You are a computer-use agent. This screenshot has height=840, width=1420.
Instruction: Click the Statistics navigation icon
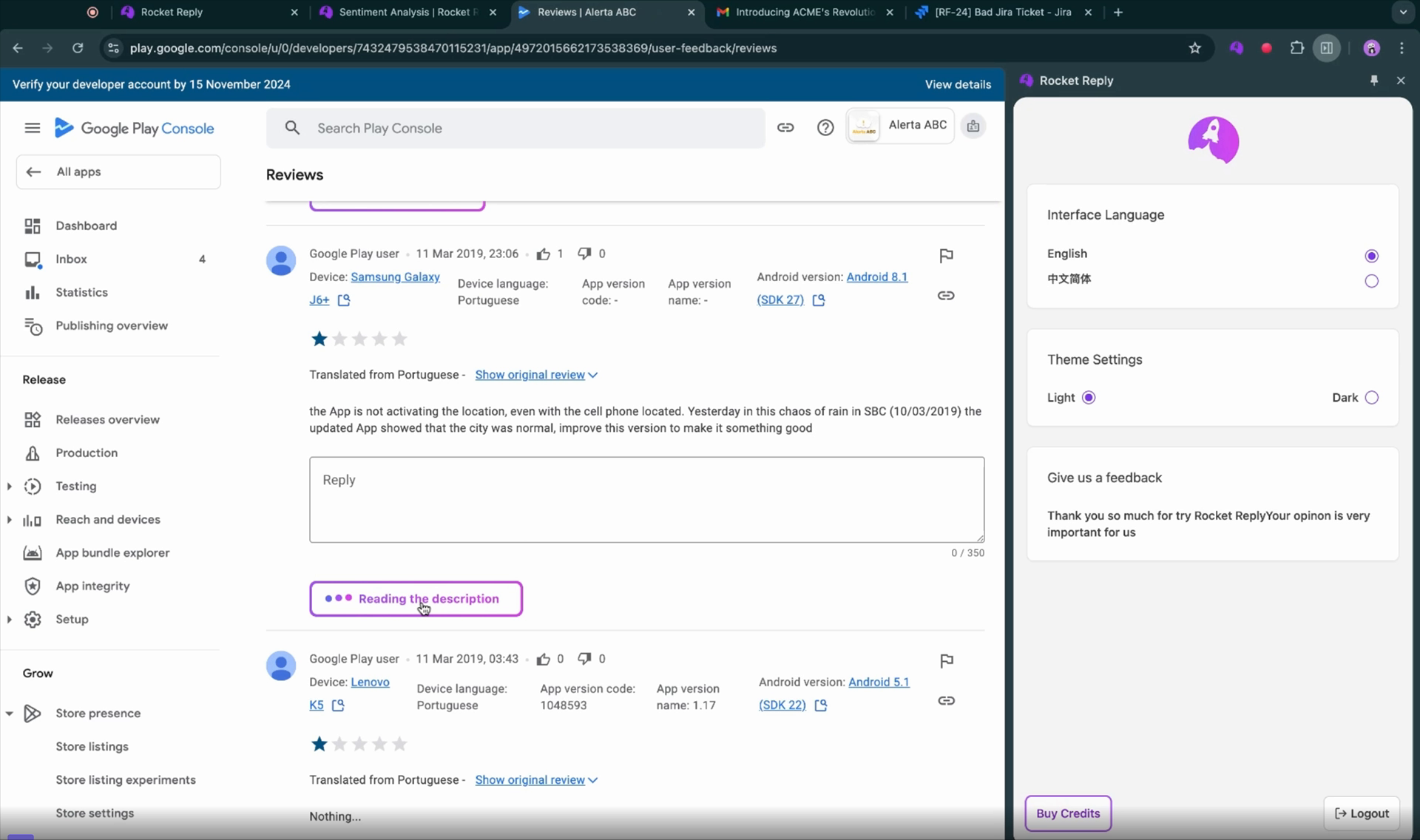32,292
